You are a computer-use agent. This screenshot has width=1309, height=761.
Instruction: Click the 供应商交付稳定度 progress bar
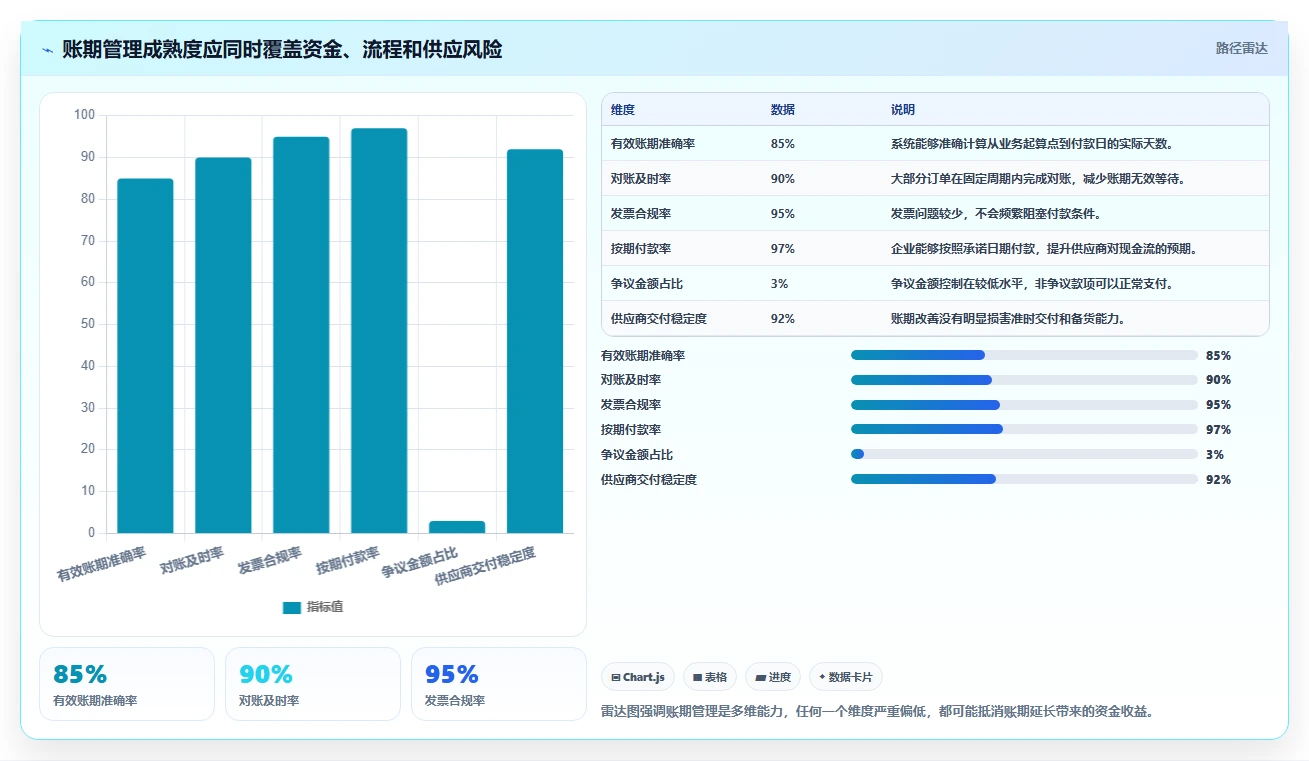pyautogui.click(x=1024, y=479)
